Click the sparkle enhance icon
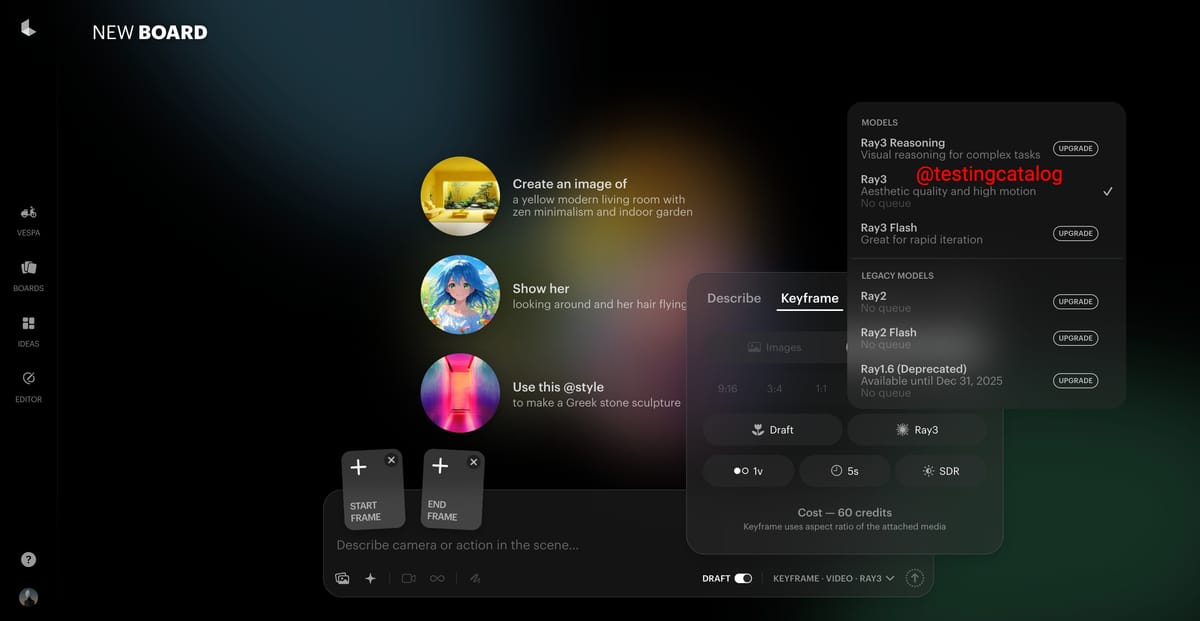 (x=370, y=578)
